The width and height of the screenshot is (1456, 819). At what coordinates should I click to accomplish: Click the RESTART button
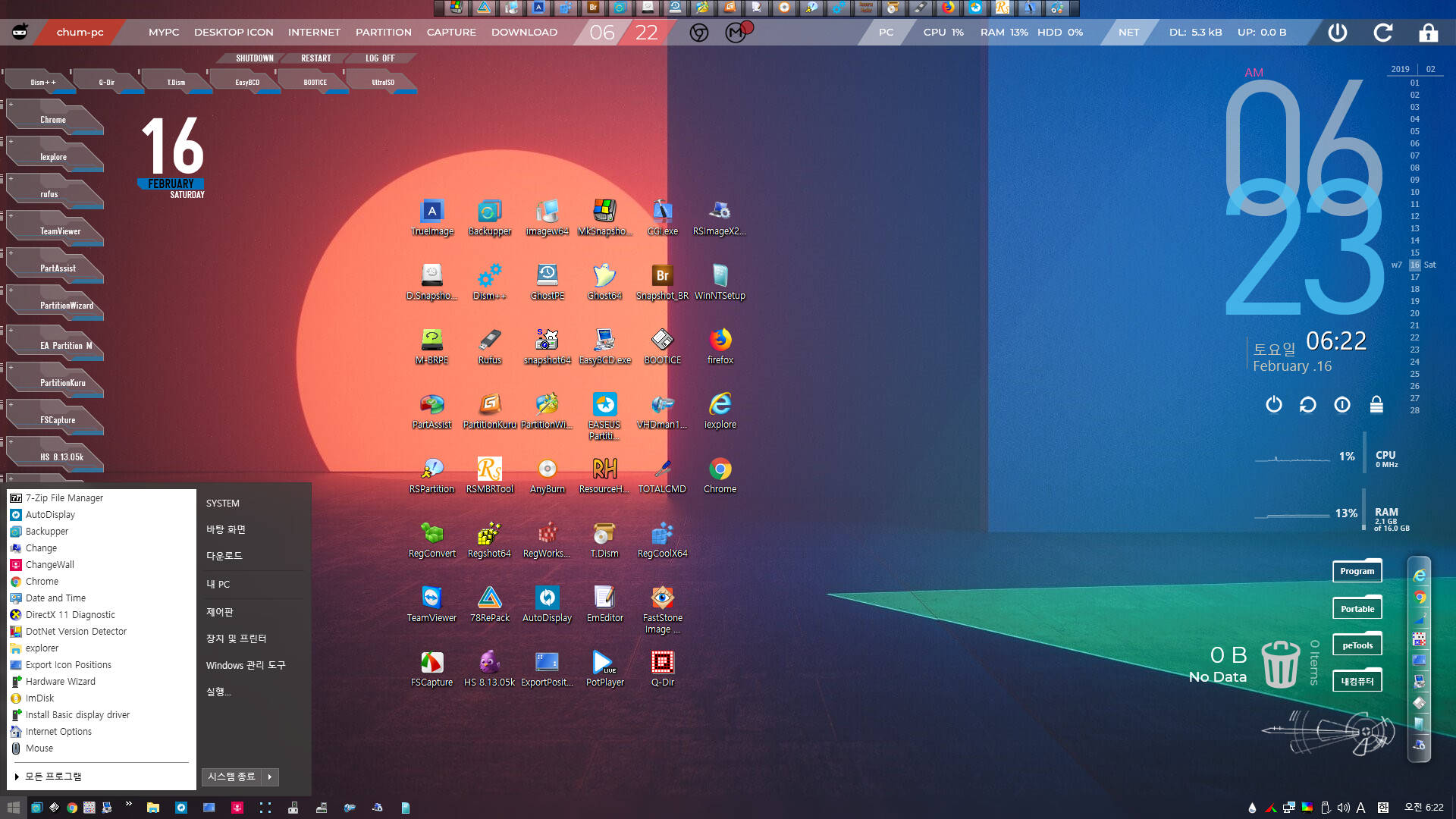[315, 58]
